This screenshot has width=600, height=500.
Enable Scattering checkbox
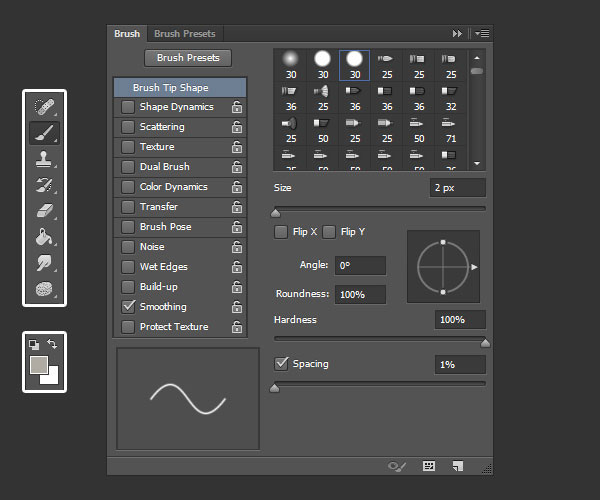(x=128, y=127)
